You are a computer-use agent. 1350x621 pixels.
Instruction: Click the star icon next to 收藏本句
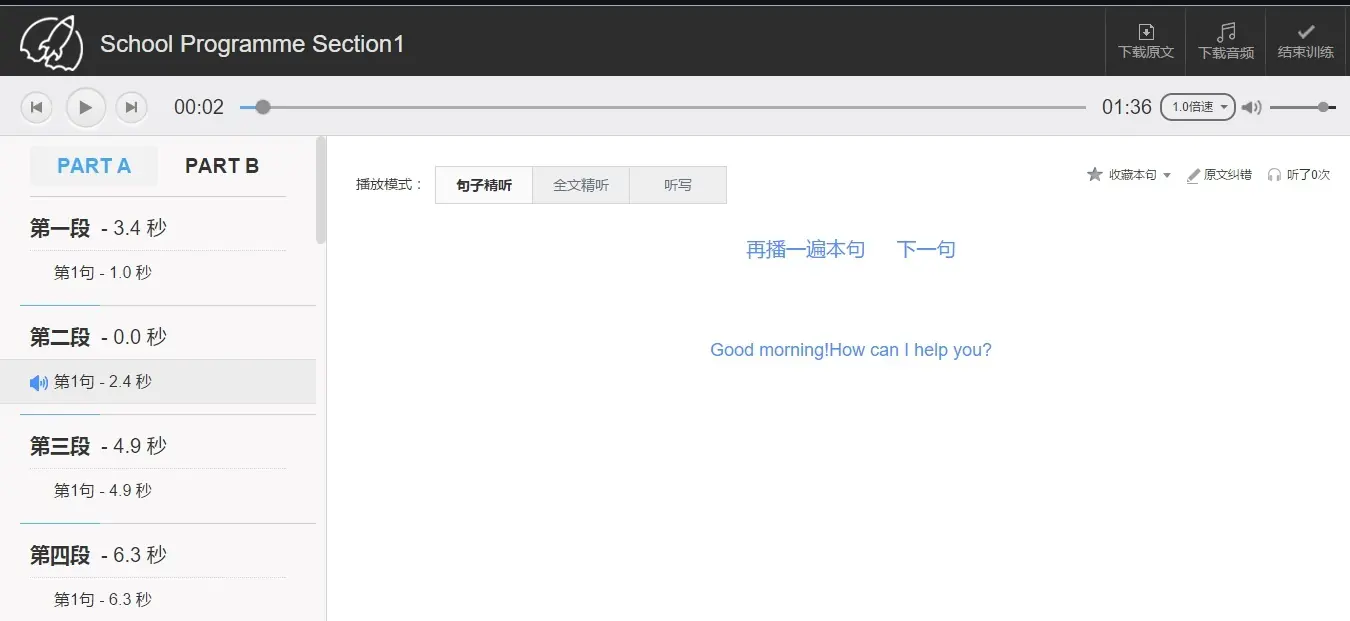tap(1095, 174)
